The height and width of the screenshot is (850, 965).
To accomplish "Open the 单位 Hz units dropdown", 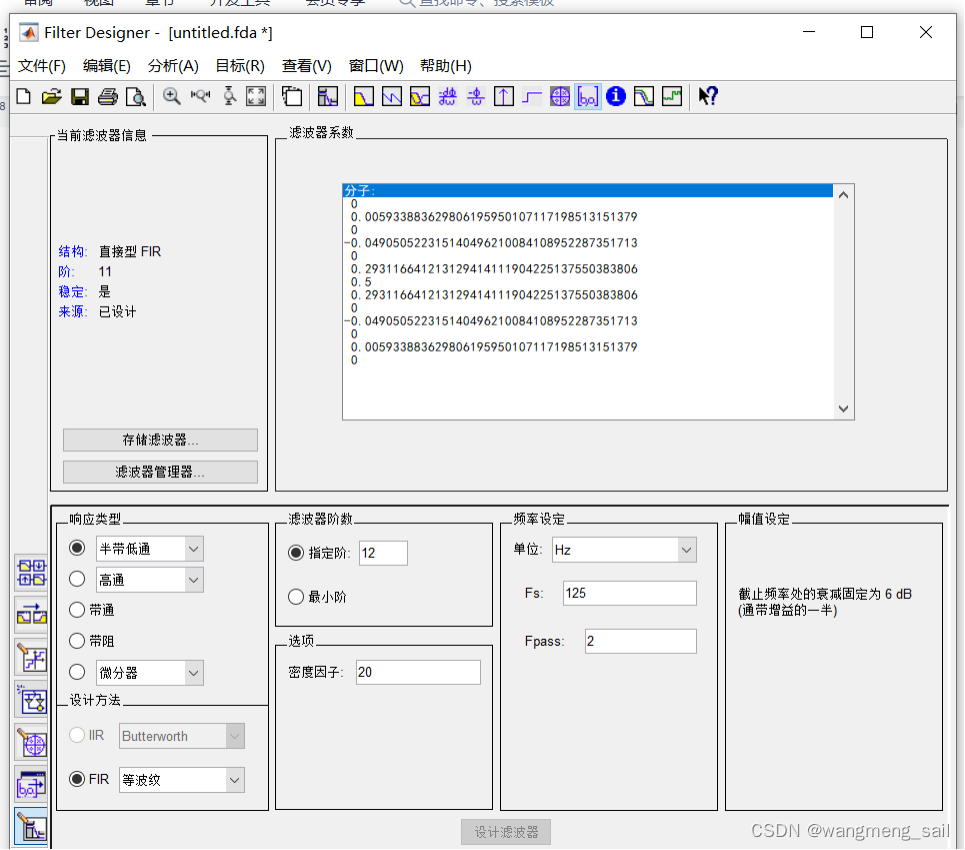I will pyautogui.click(x=686, y=550).
